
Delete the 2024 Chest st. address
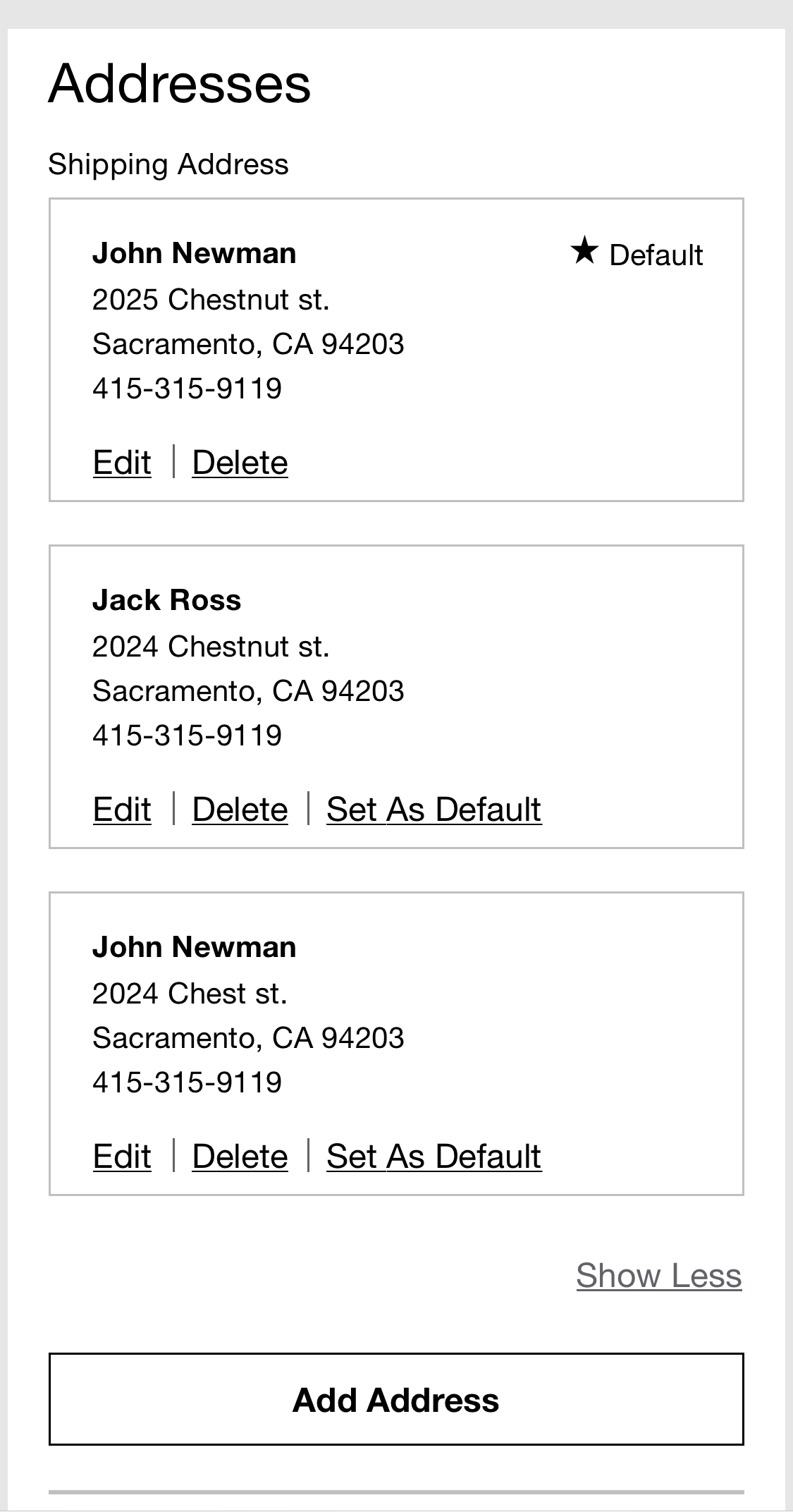click(239, 1155)
